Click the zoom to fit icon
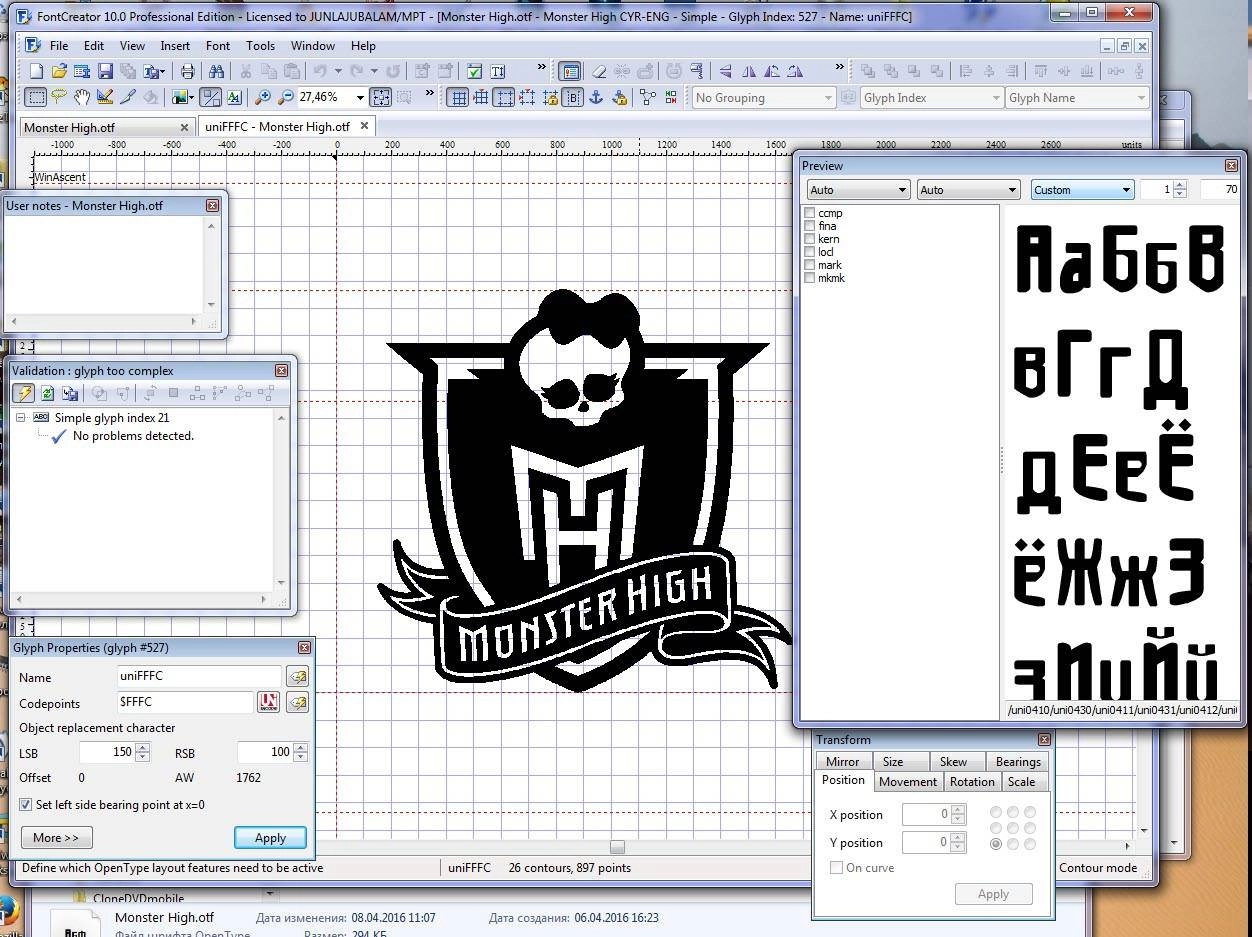This screenshot has height=937, width=1252. click(x=381, y=97)
